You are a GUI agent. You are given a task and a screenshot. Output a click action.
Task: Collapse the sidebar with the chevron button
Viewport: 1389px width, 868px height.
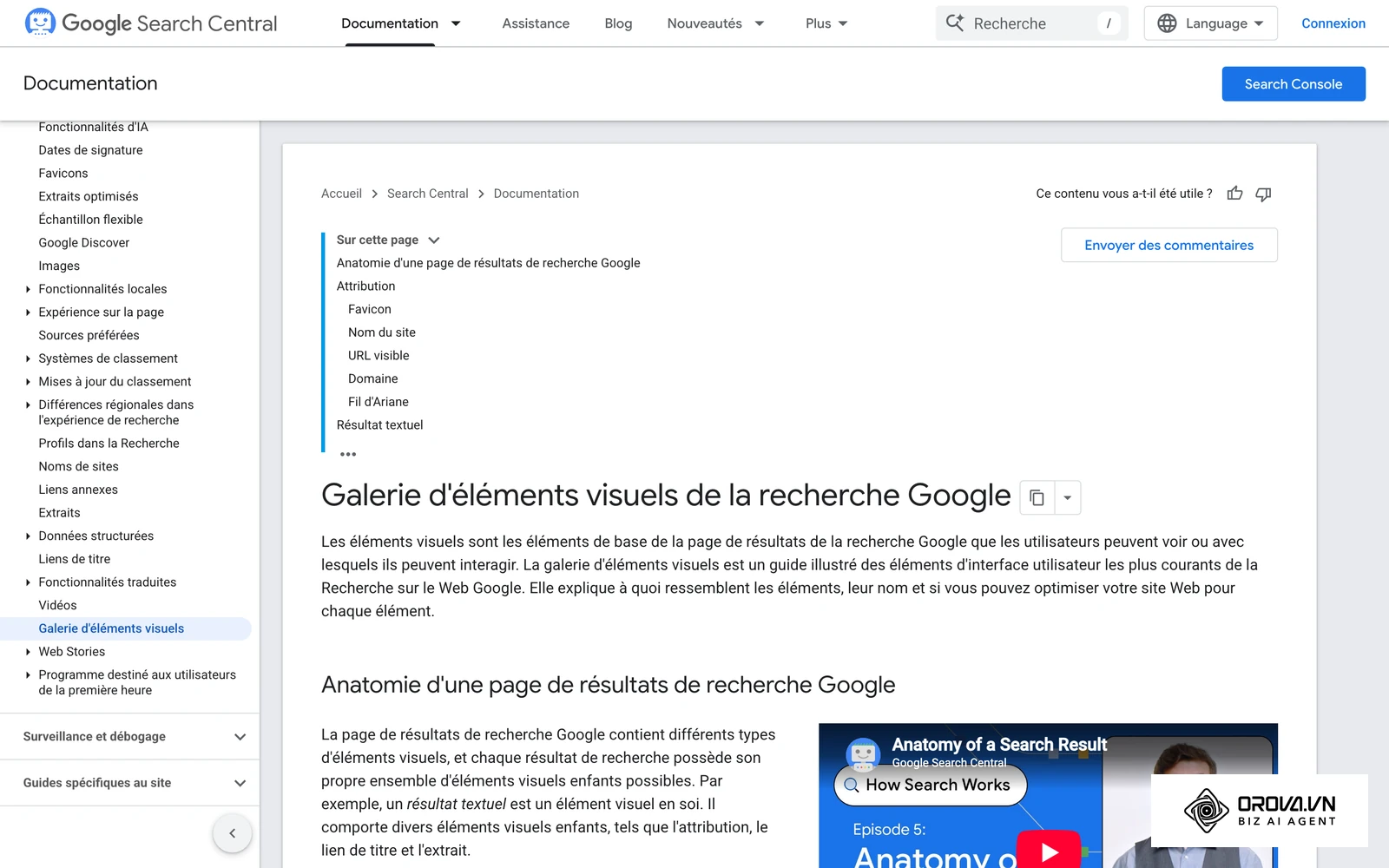point(232,833)
